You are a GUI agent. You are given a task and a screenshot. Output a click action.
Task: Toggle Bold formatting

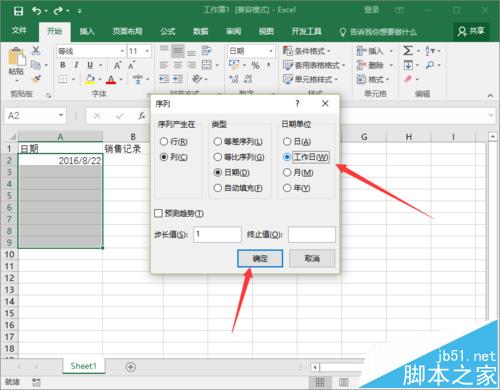tap(63, 65)
